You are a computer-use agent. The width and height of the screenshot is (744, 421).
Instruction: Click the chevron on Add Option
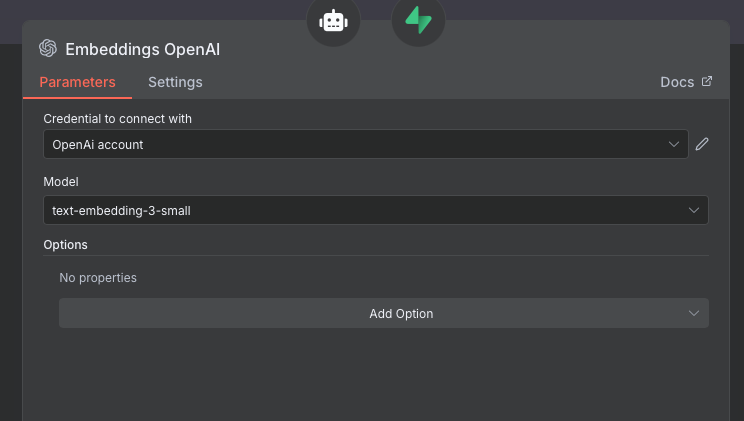click(x=694, y=313)
